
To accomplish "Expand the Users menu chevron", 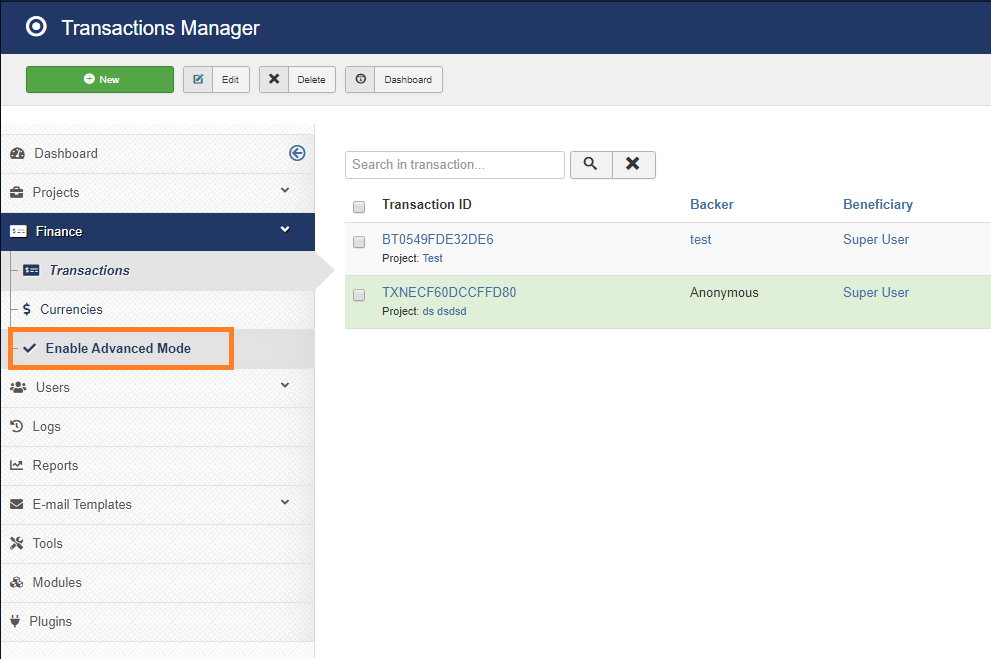I will (x=285, y=385).
